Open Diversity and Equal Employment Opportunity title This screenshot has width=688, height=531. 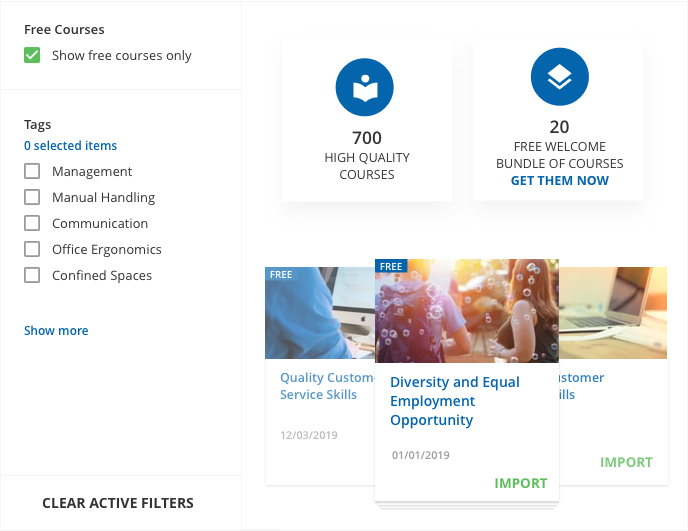[455, 401]
